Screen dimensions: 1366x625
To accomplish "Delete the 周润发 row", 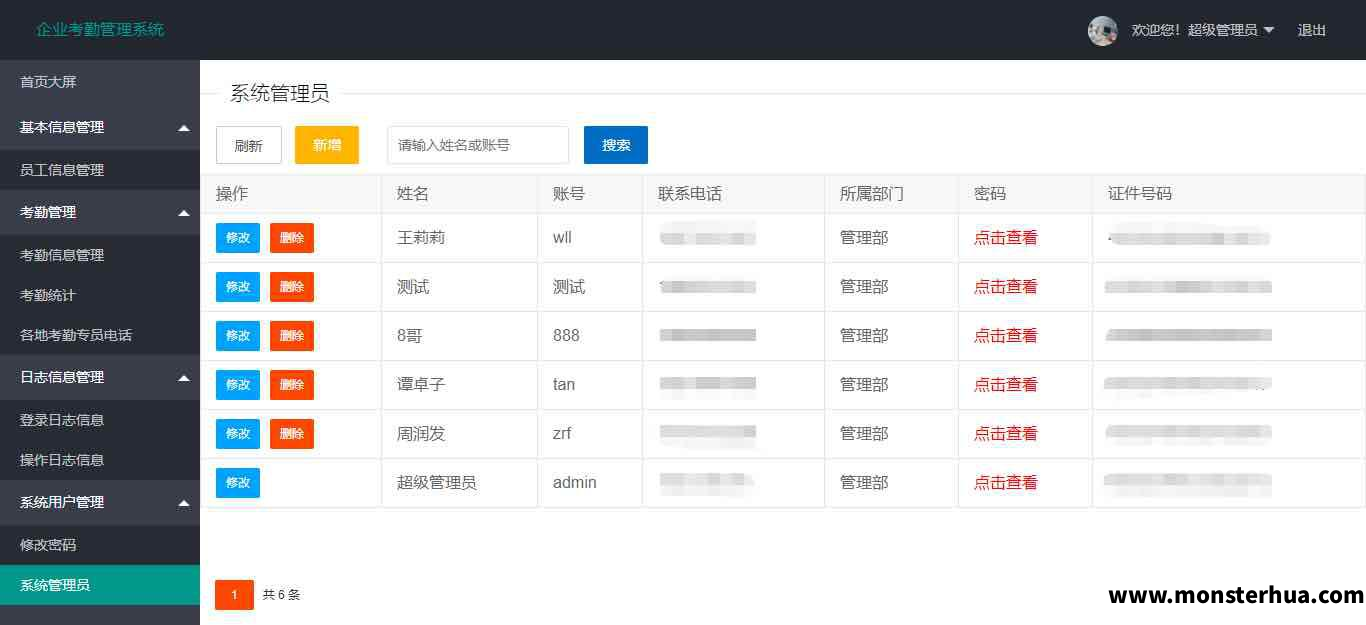I will (x=292, y=434).
